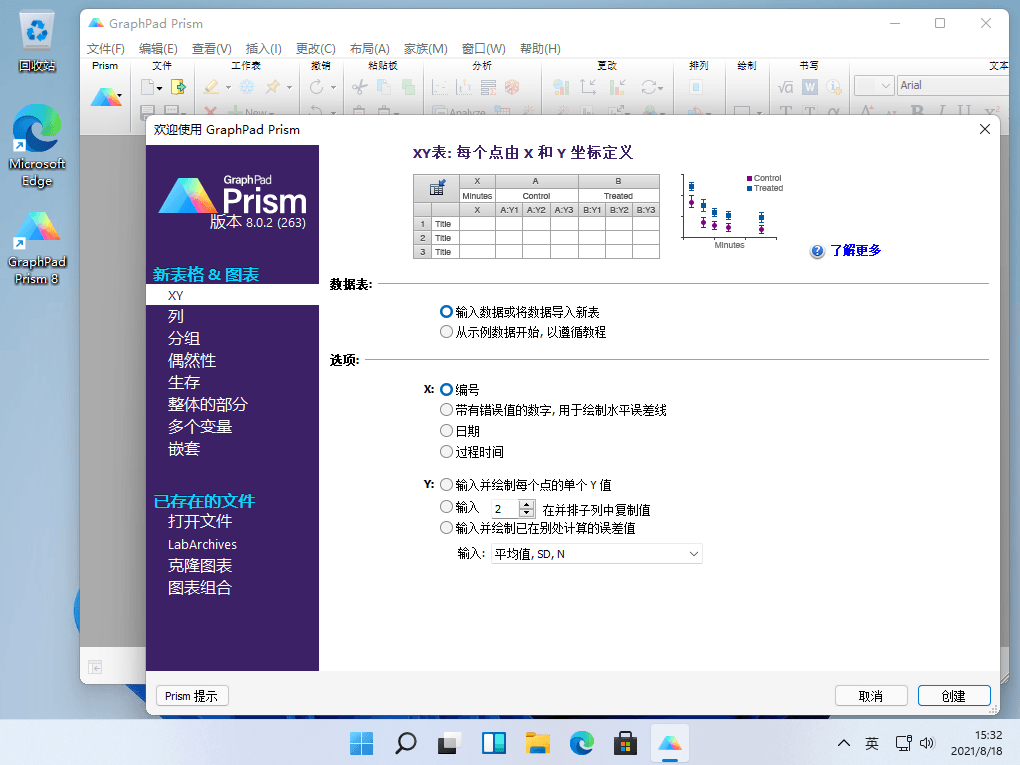Open the 插入(I) menu
Viewport: 1020px width, 765px height.
(263, 49)
